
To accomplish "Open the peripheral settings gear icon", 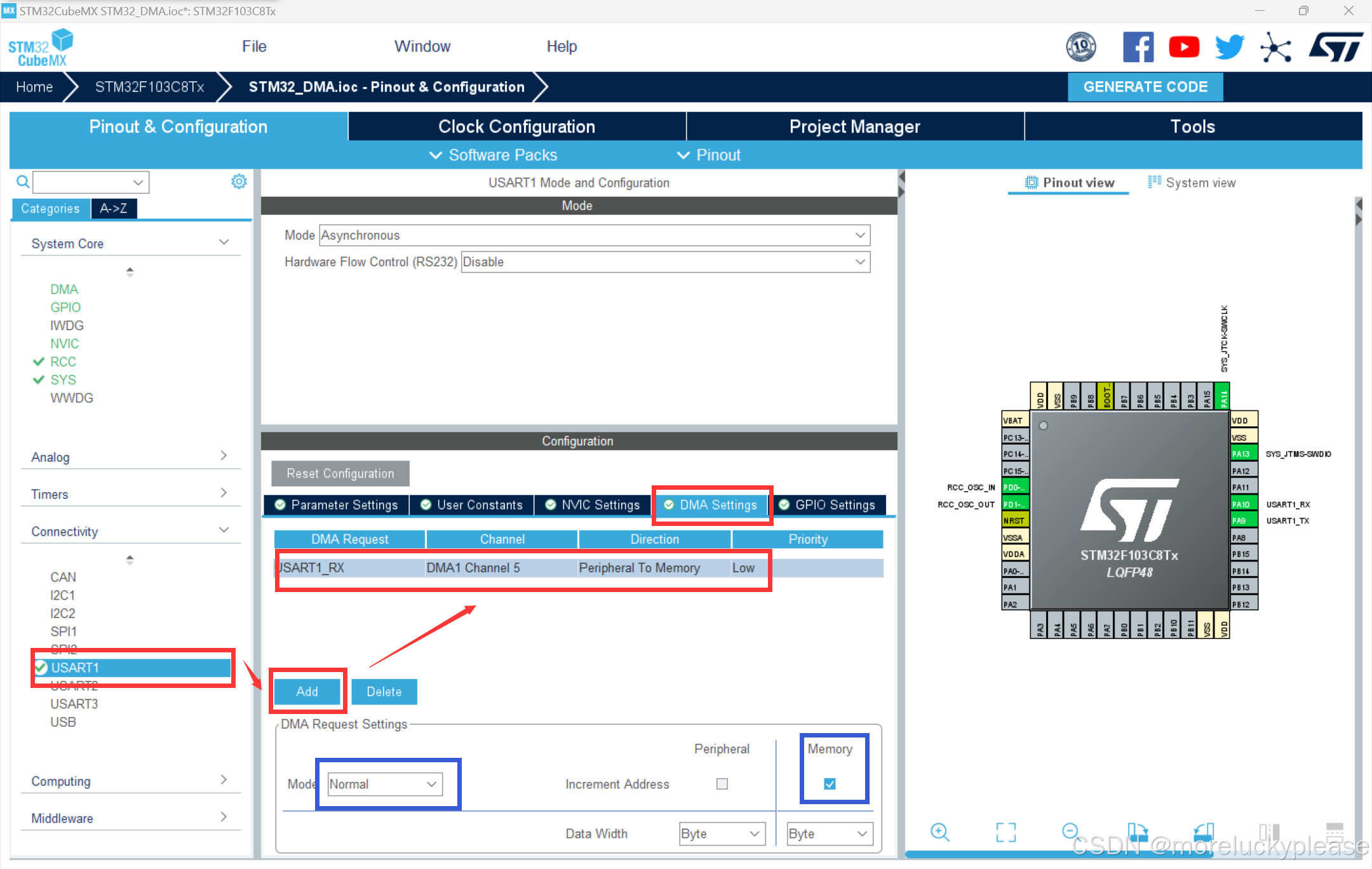I will point(239,182).
